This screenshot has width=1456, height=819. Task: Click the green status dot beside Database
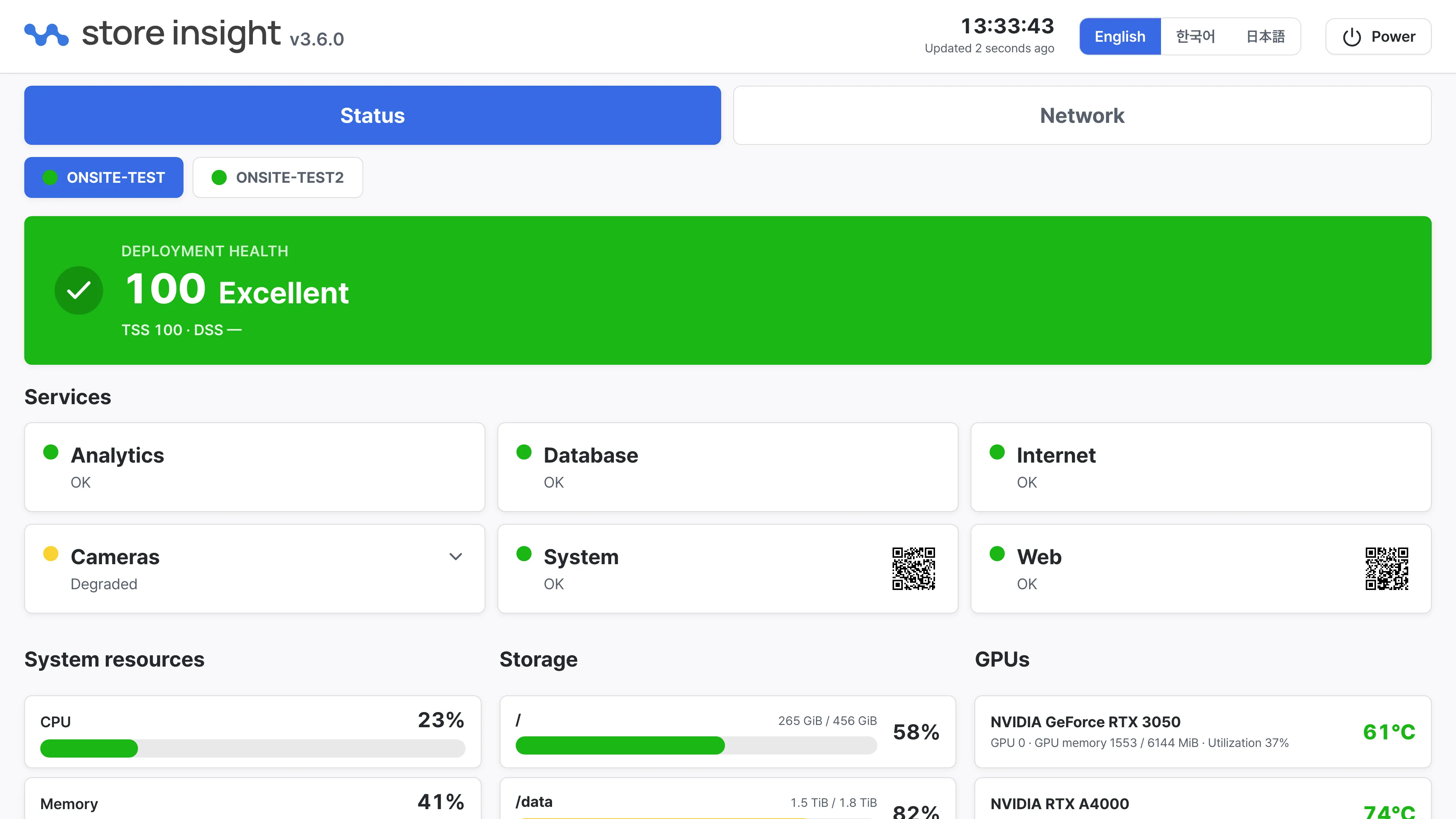click(524, 452)
